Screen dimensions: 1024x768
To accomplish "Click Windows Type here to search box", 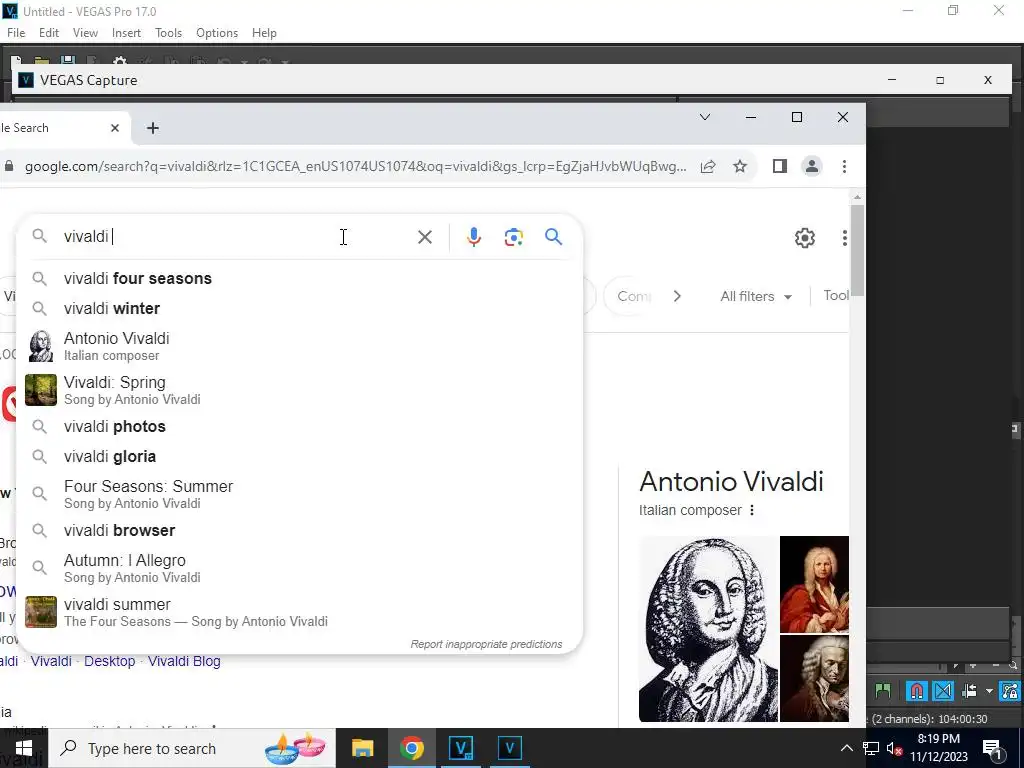I will click(192, 748).
